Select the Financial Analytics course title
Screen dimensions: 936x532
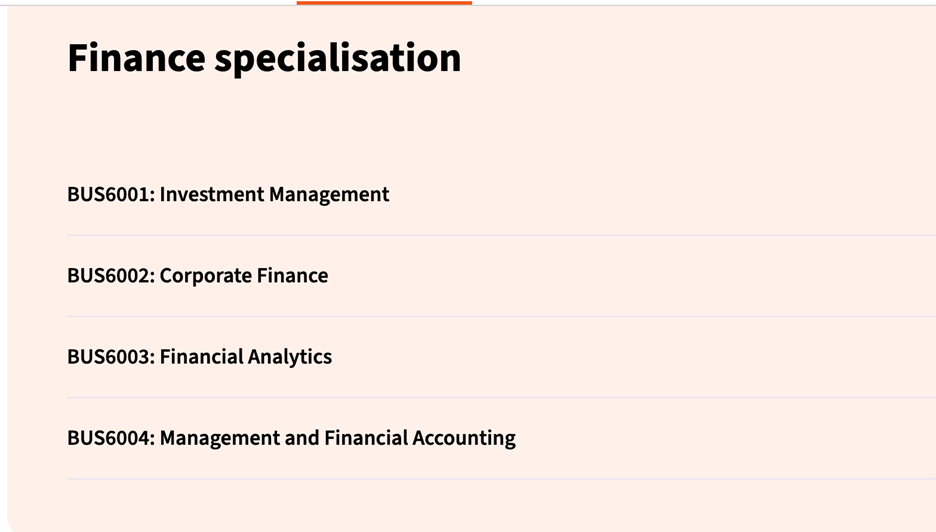click(246, 357)
